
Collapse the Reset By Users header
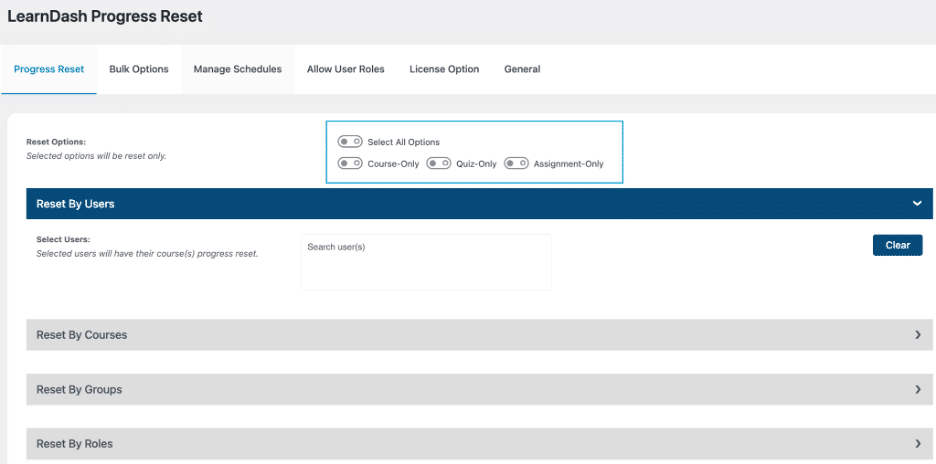pyautogui.click(x=479, y=204)
